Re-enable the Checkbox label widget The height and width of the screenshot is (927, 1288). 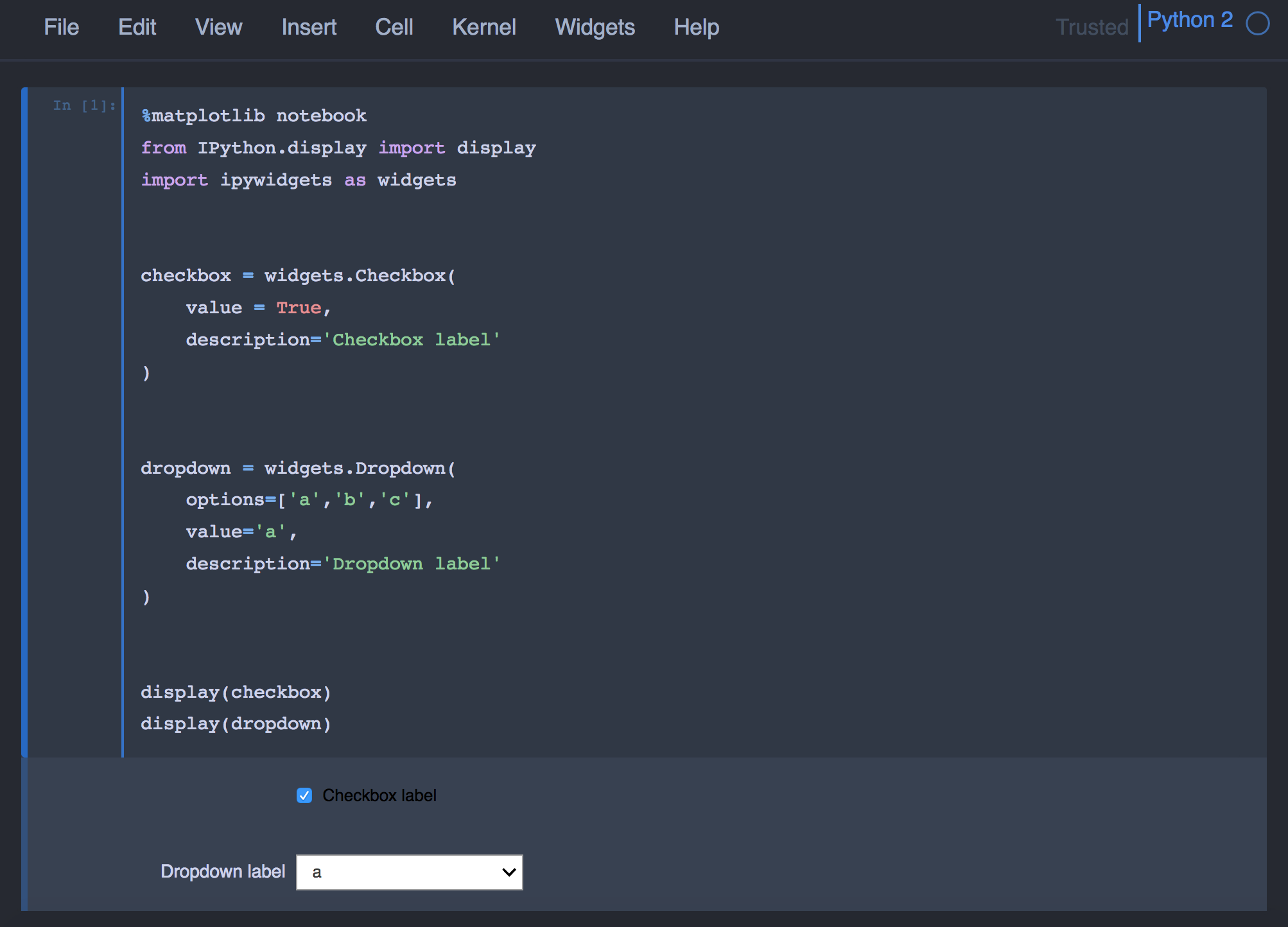coord(304,795)
